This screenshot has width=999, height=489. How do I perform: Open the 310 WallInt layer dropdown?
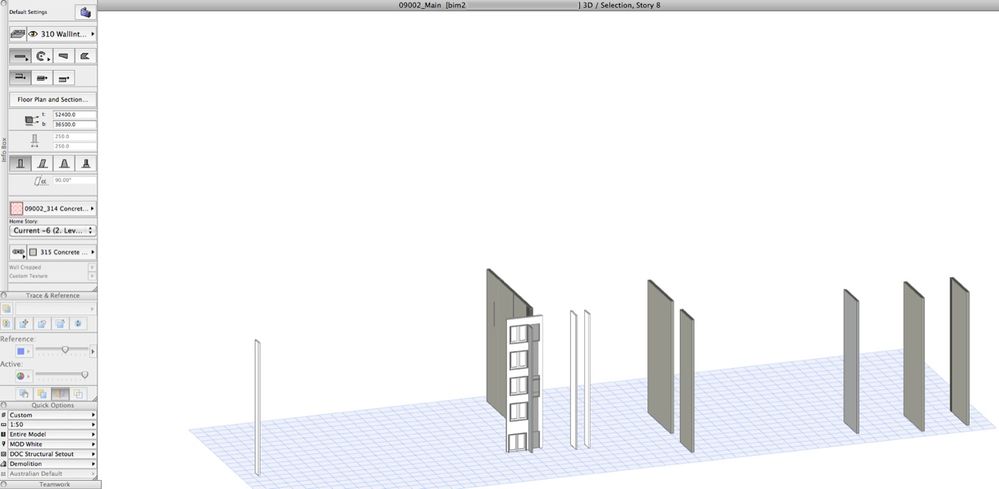[x=62, y=34]
